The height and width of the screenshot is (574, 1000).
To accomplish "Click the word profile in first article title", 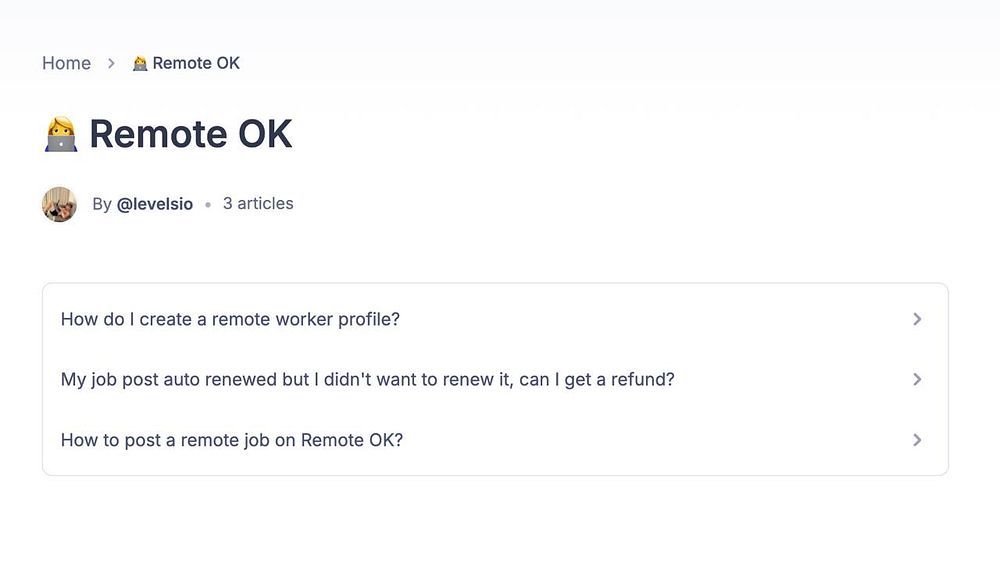I will point(368,320).
